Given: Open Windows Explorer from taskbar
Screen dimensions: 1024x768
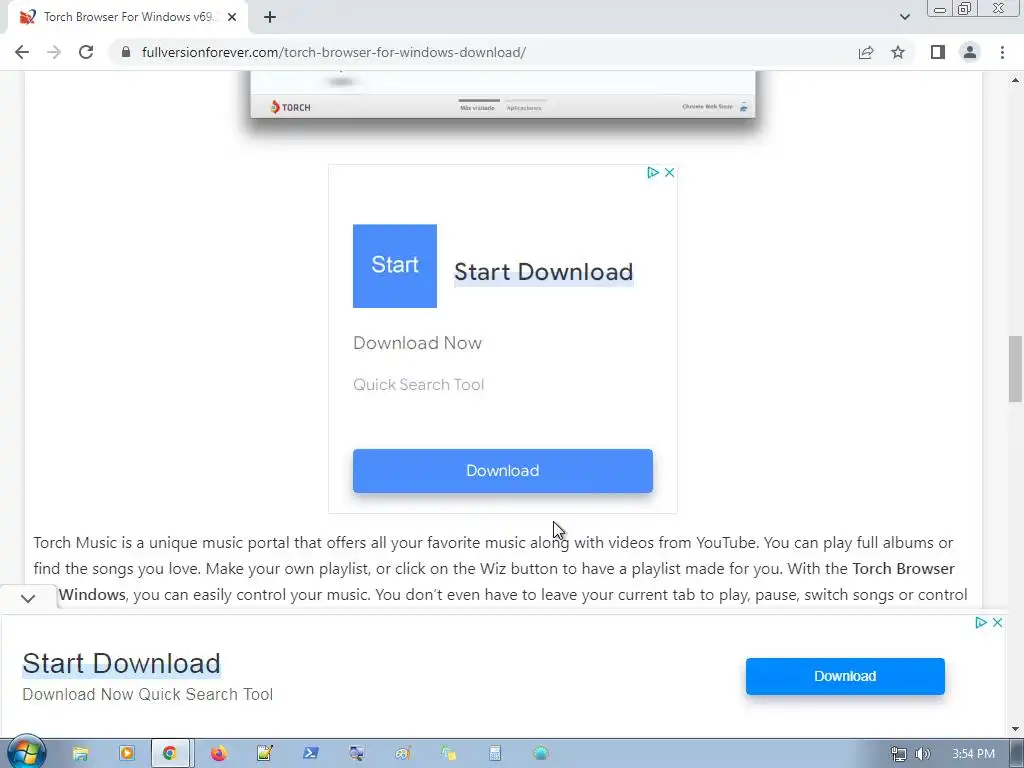Looking at the screenshot, I should tap(80, 754).
